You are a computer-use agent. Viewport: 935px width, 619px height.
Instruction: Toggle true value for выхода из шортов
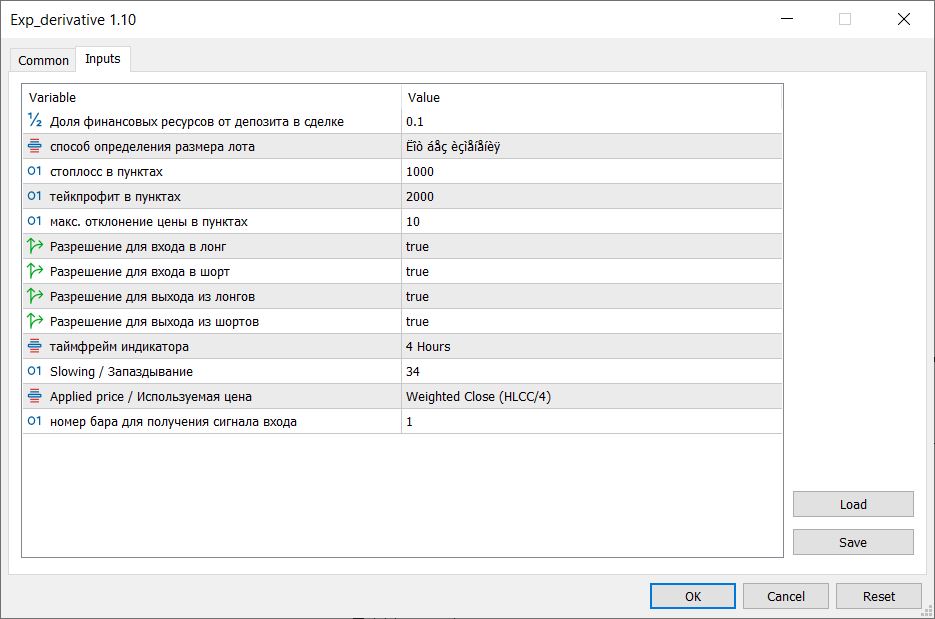tap(590, 321)
